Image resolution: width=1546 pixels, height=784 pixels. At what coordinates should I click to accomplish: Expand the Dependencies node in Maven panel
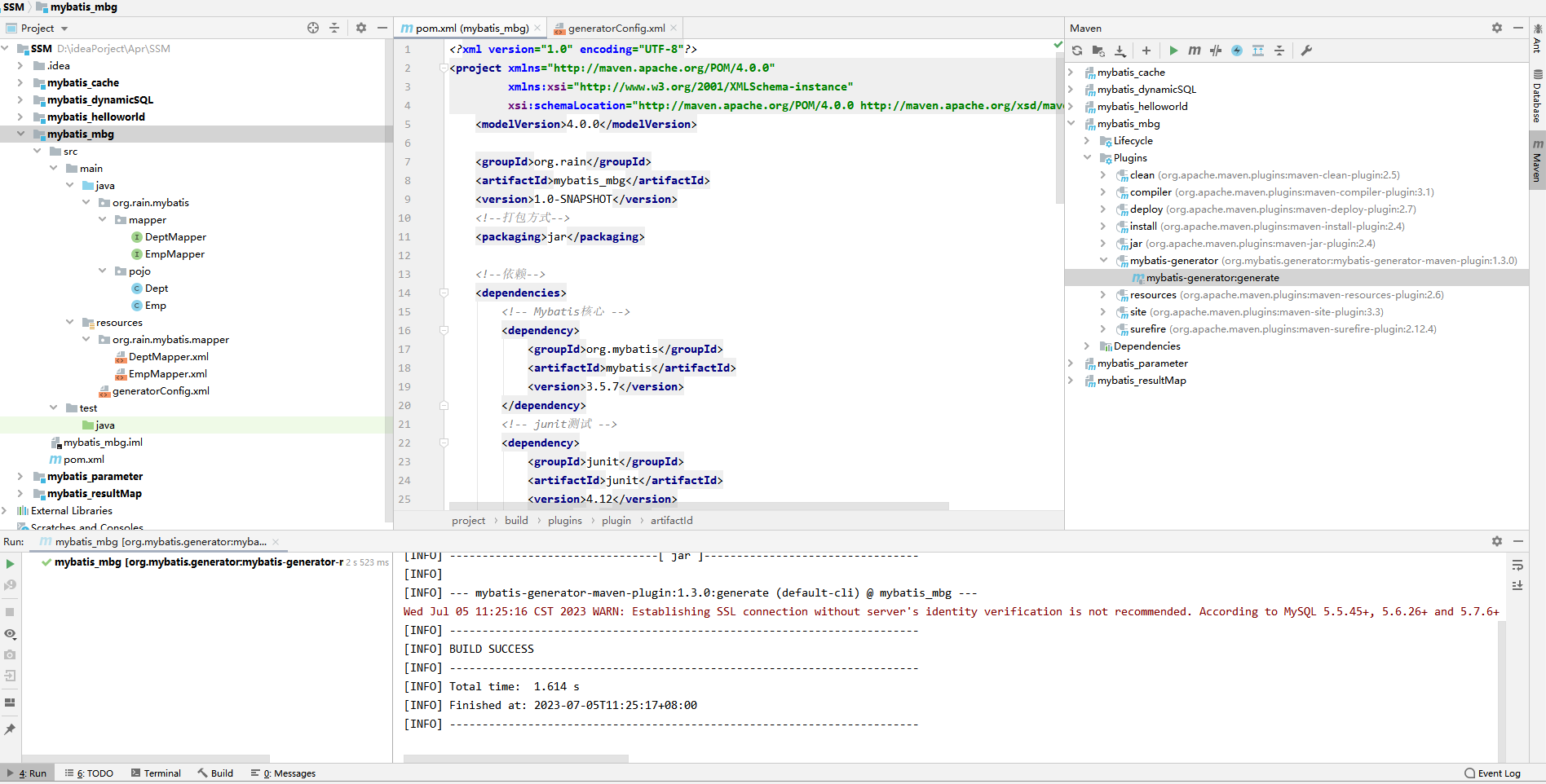(x=1087, y=346)
